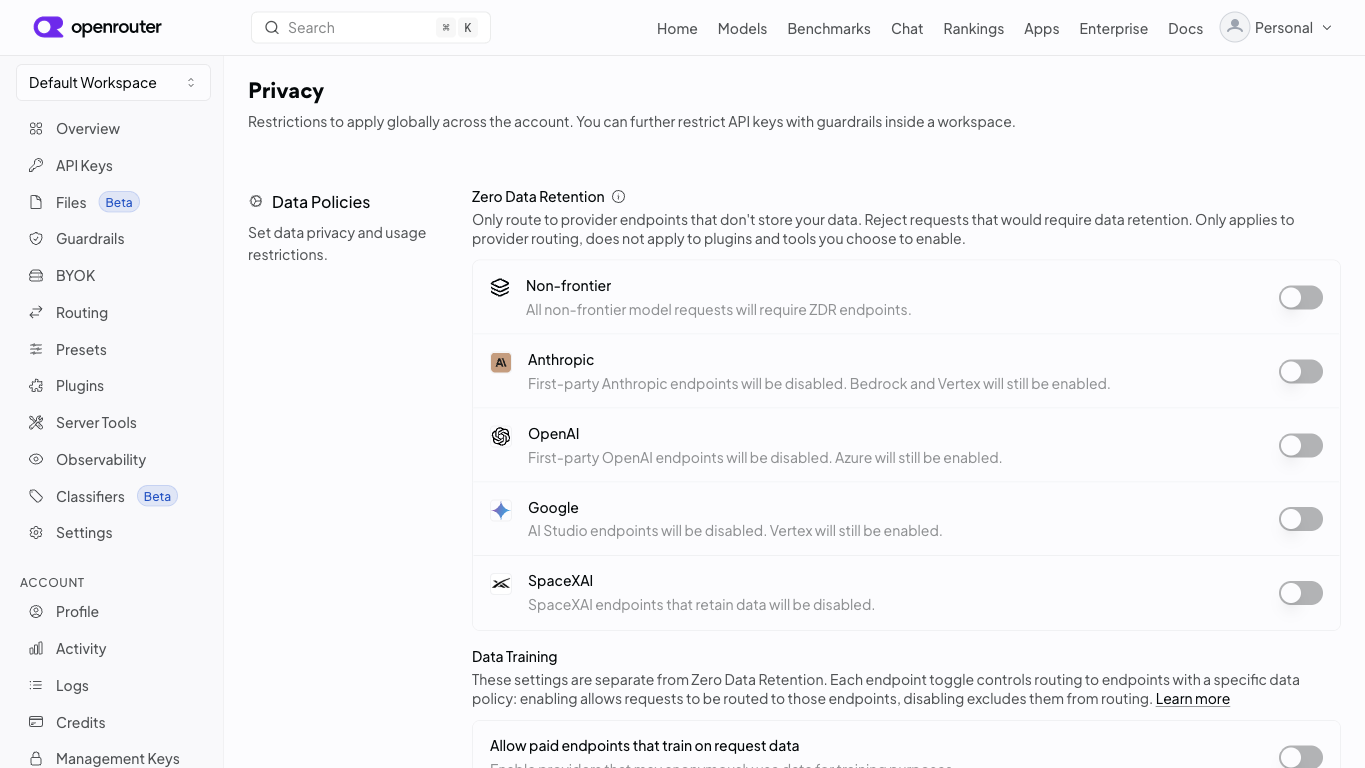Click the Profile person icon
This screenshot has height=768, width=1365.
(36, 612)
